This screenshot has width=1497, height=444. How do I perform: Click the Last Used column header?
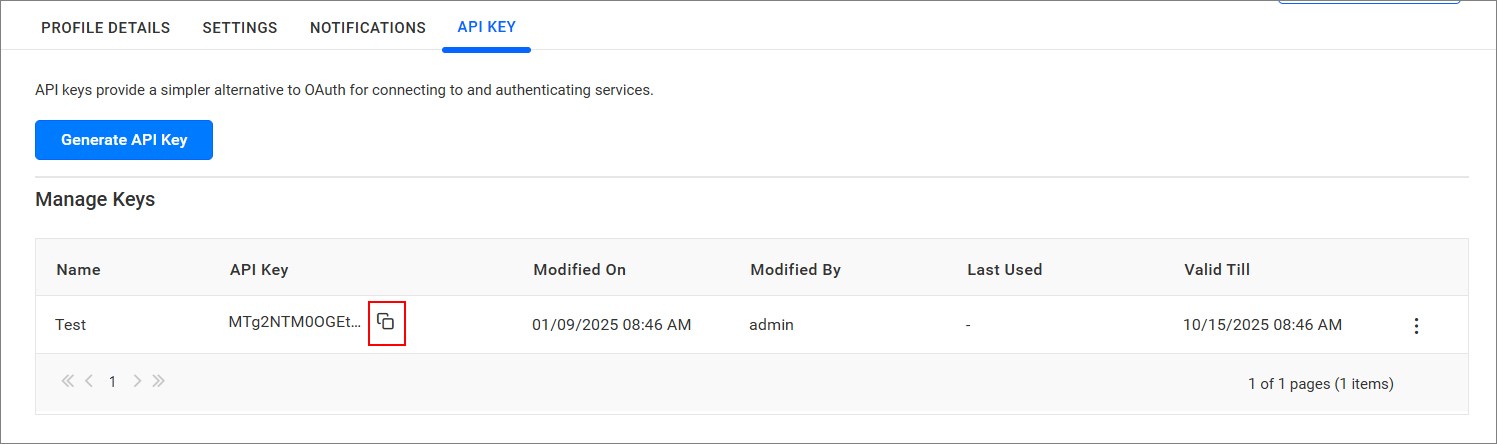point(1004,269)
